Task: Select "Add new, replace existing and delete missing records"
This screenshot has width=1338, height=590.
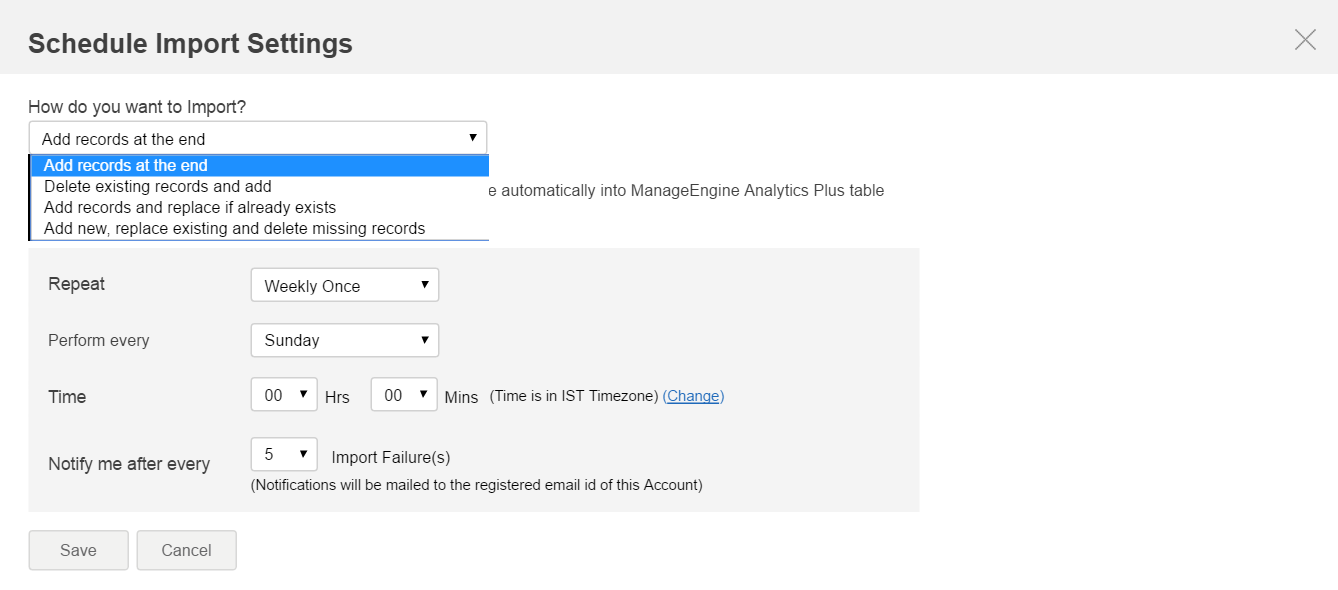Action: coord(234,229)
